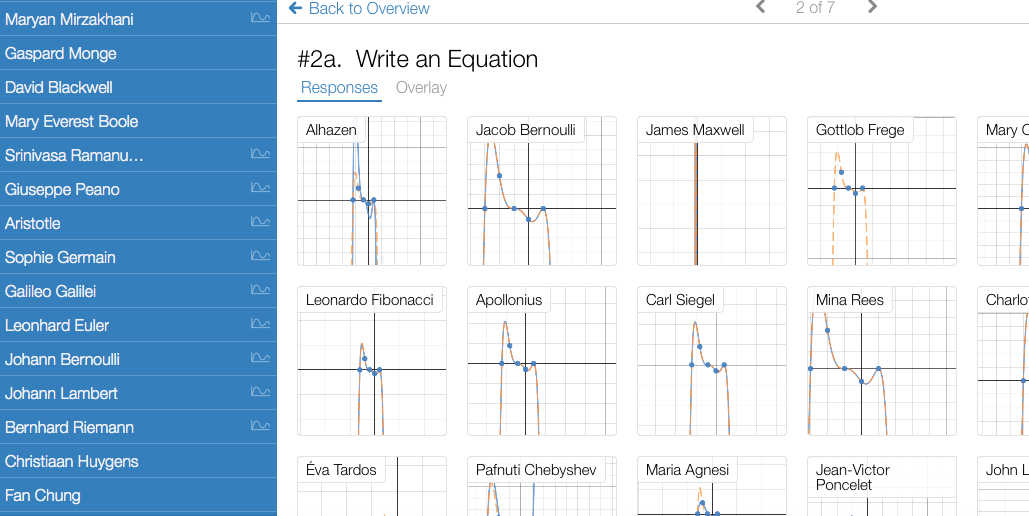Select Gaspard Monge in the student list

click(x=61, y=54)
